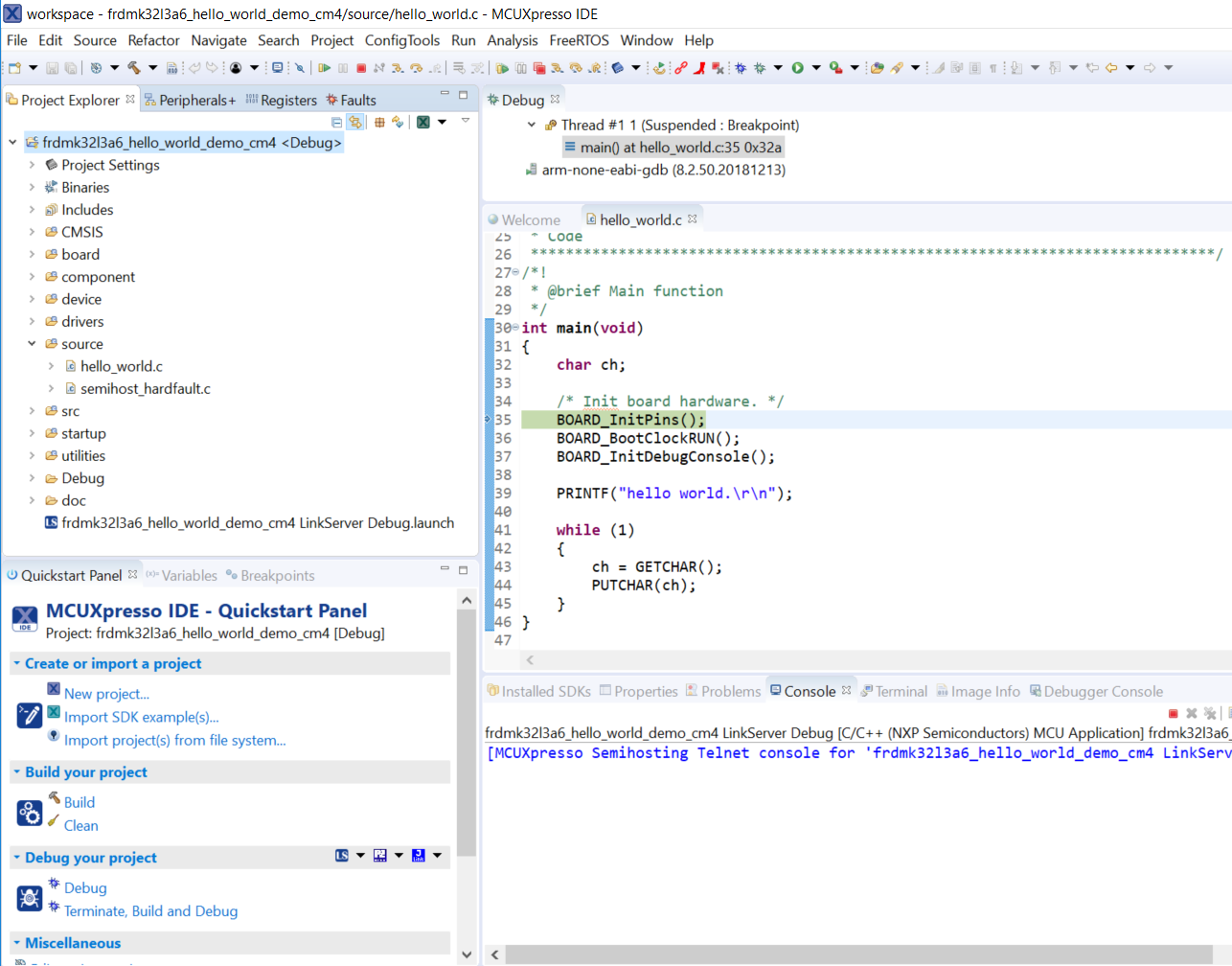This screenshot has height=966, width=1232.
Task: Click the Resume debug icon in toolbar
Action: pyautogui.click(x=325, y=68)
